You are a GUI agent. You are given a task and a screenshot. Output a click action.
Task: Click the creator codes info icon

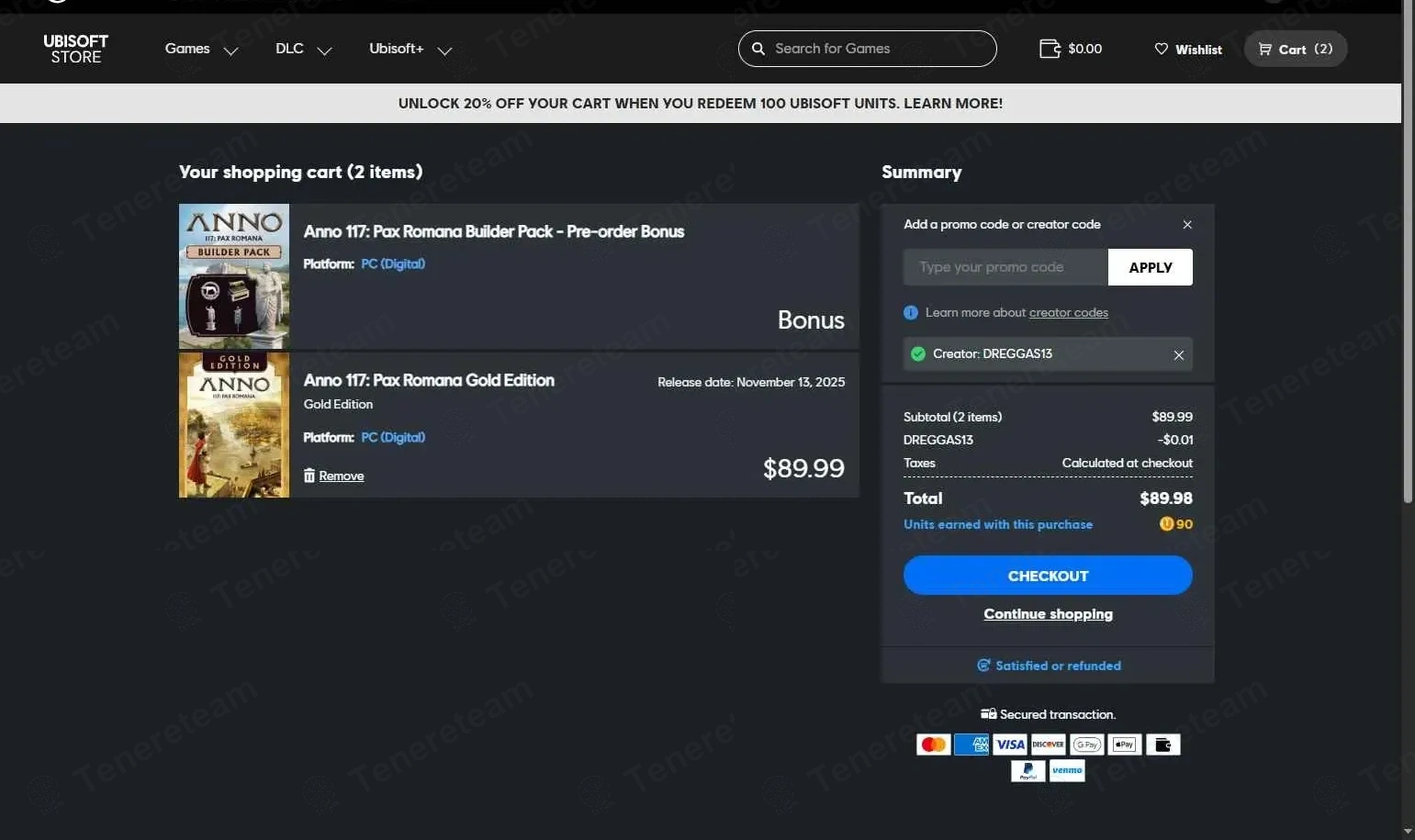[x=910, y=313]
